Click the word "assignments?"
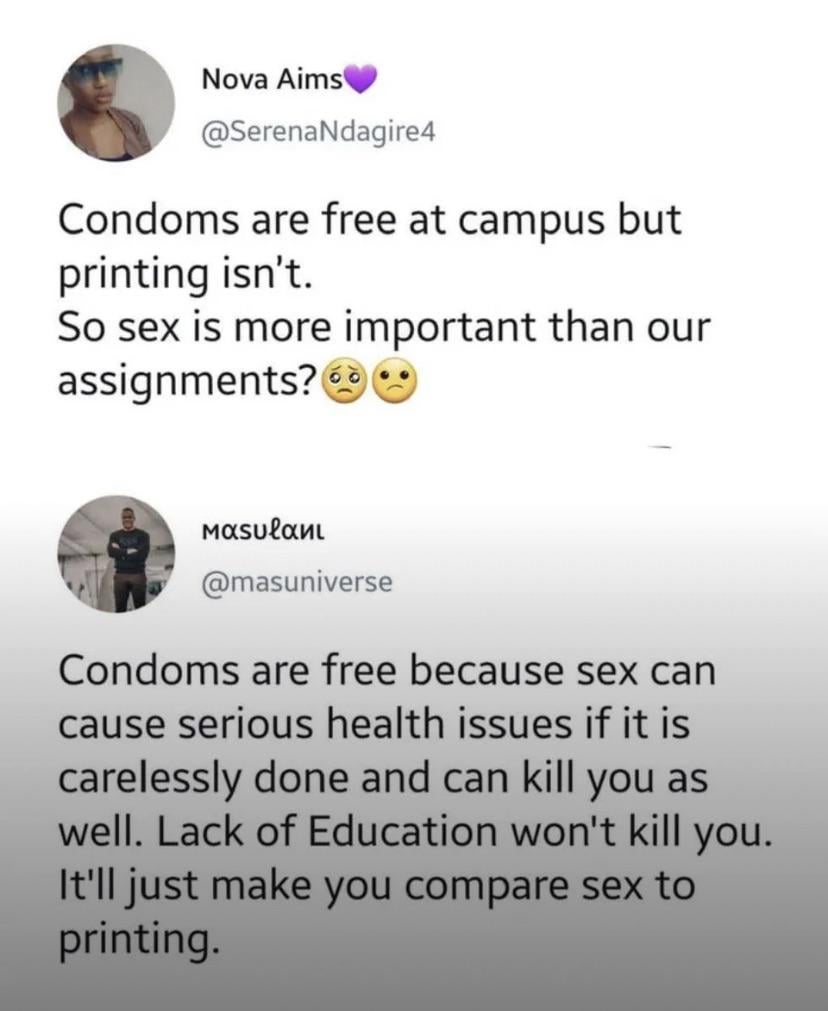 187,379
